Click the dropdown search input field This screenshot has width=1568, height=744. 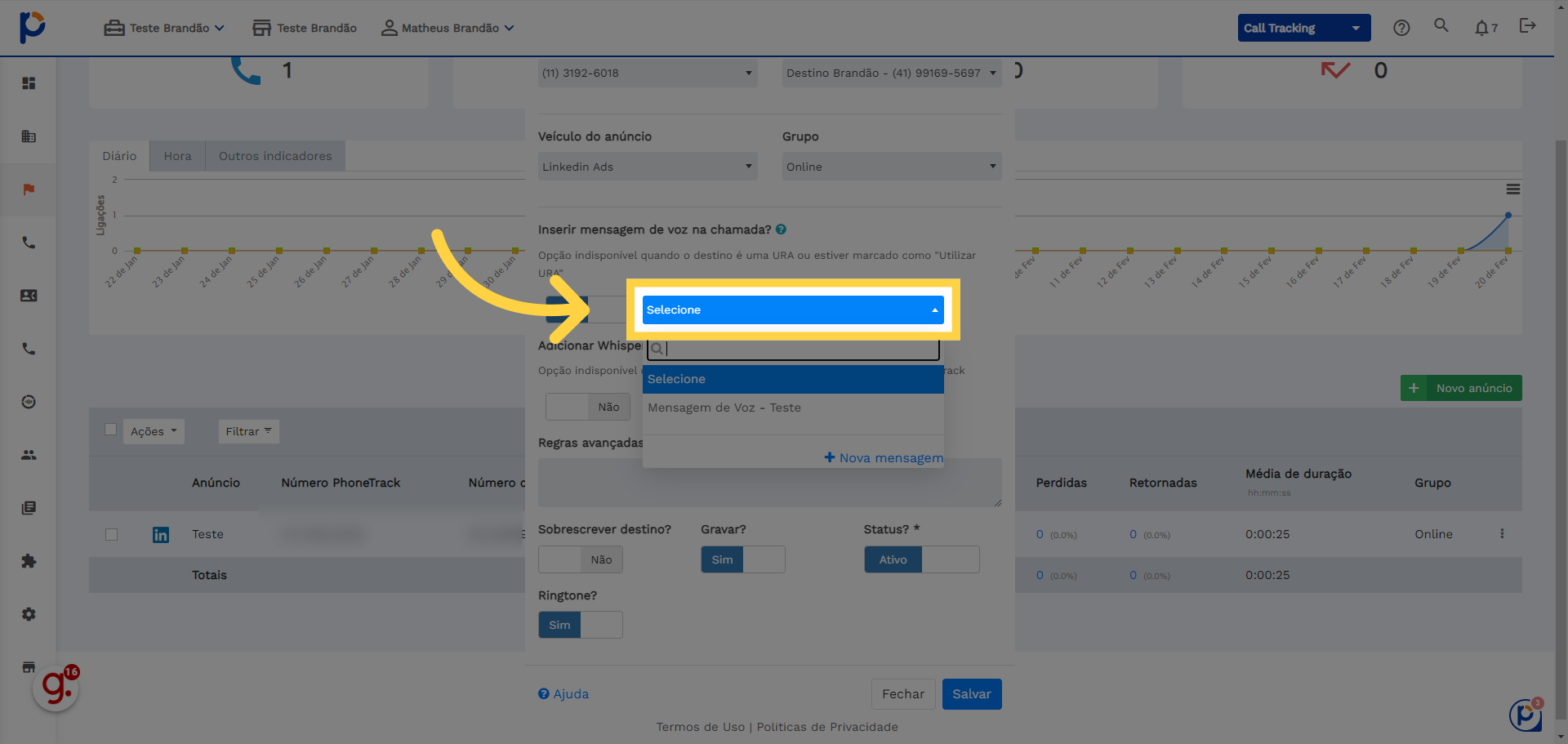coord(793,349)
